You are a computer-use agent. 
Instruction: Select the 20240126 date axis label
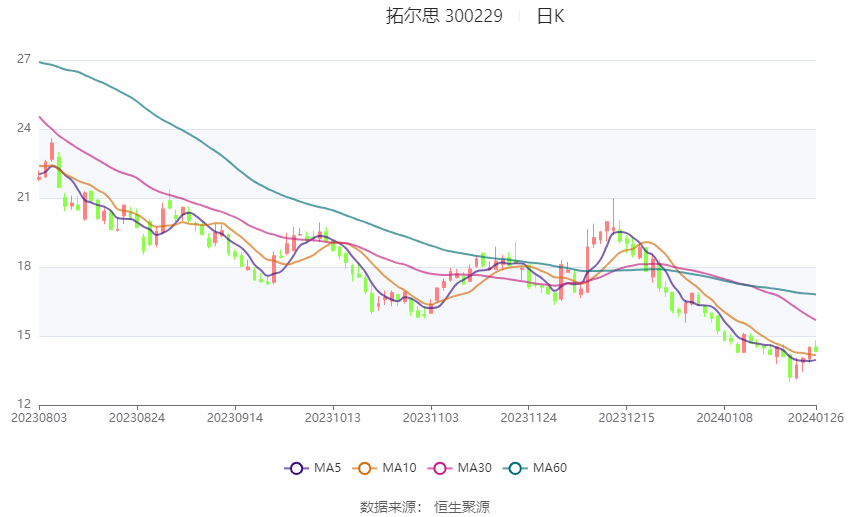click(815, 418)
